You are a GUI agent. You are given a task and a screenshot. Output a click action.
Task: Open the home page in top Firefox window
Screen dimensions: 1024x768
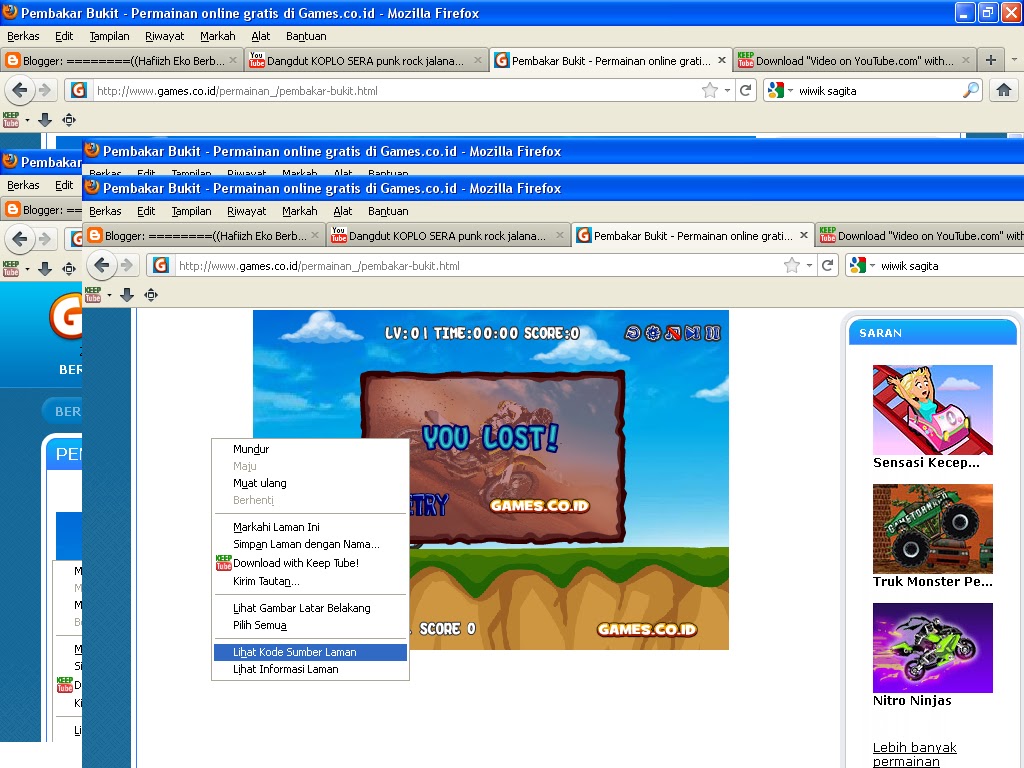[1004, 90]
